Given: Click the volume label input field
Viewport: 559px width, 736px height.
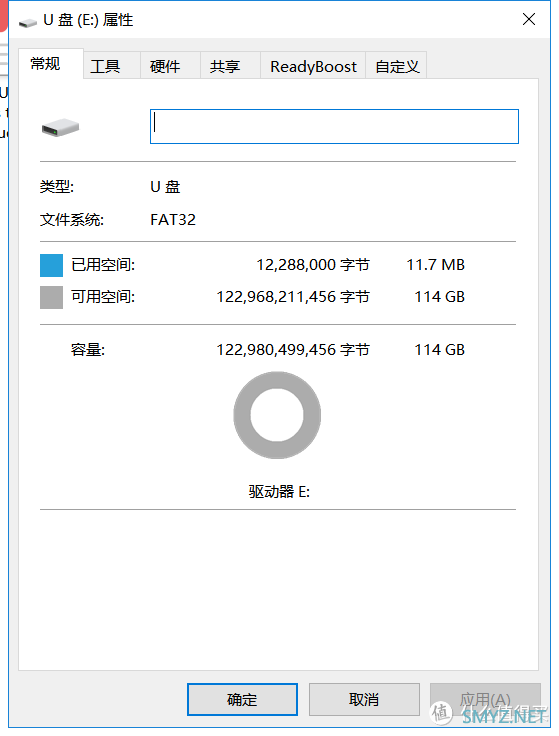Looking at the screenshot, I should coord(334,126).
